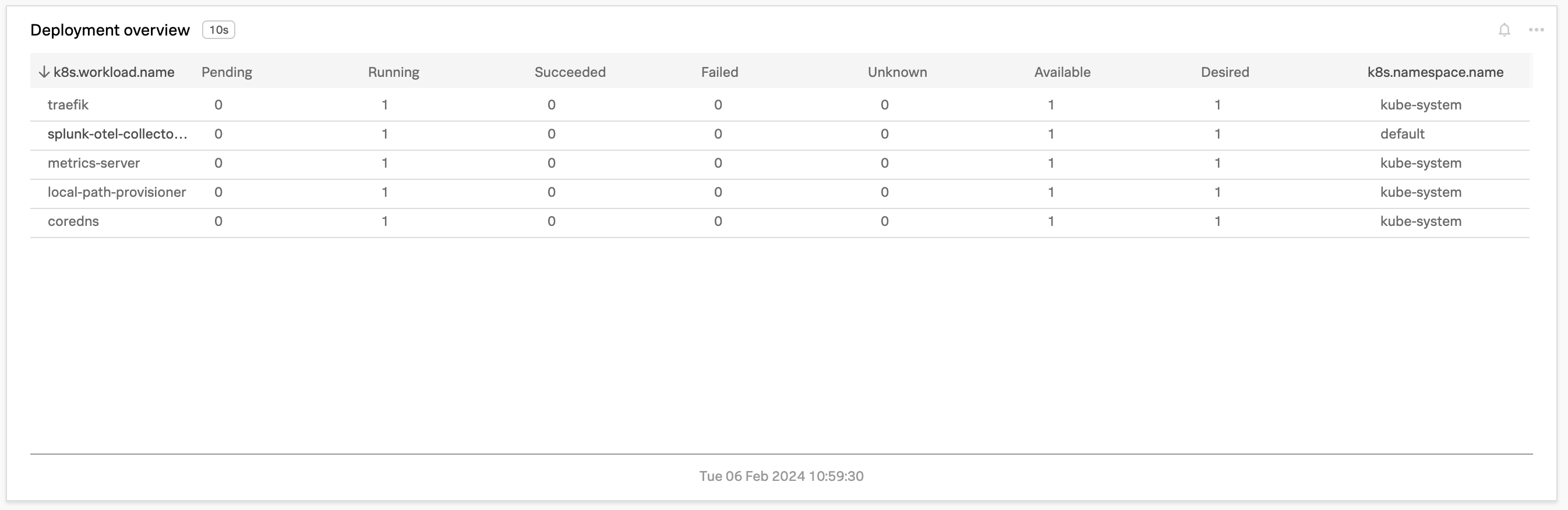This screenshot has height=510, width=1568.
Task: Select the local-path-provisioner workload row
Action: click(117, 192)
